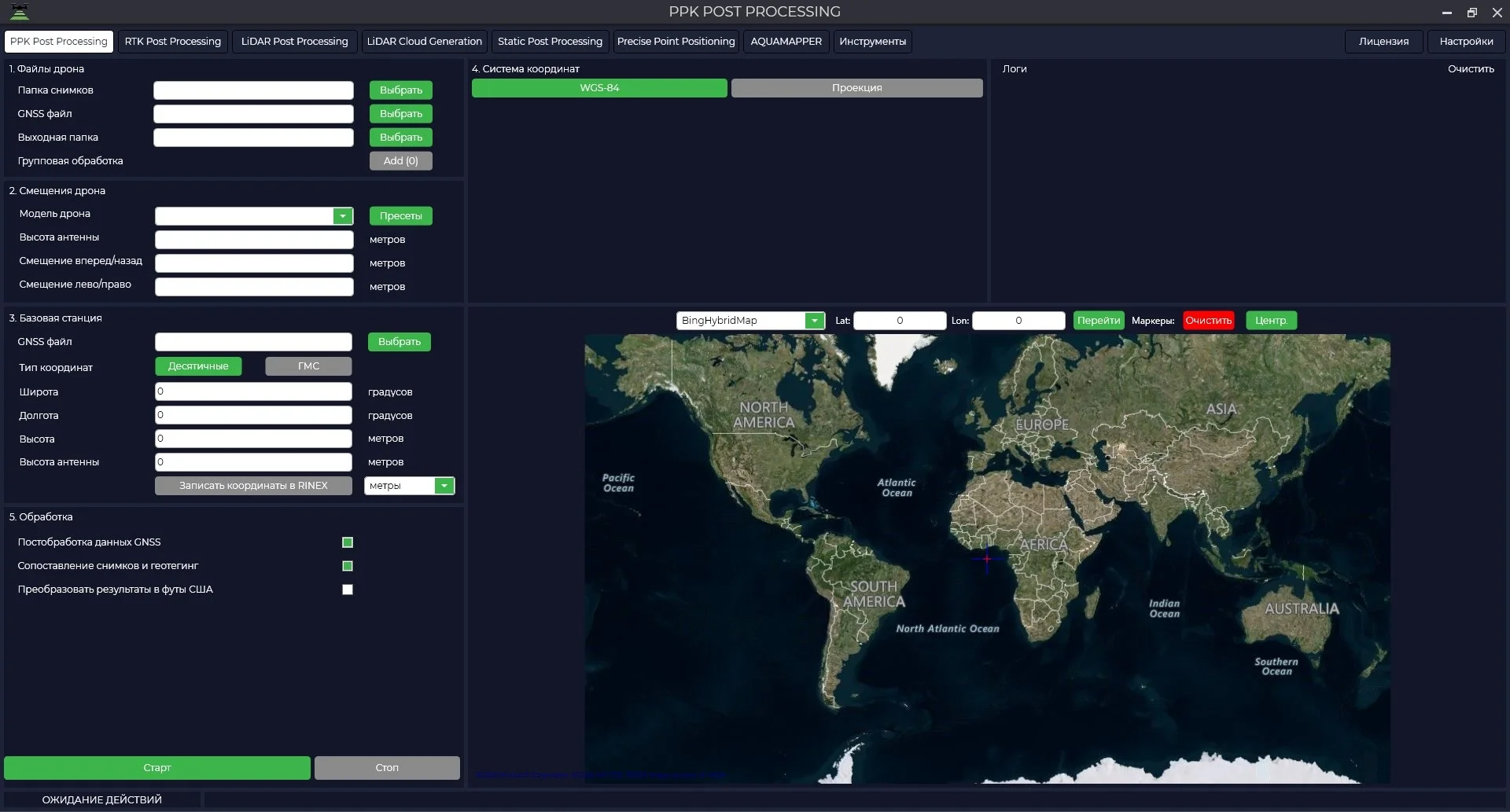Click Выбрать next to Папка снимков
The width and height of the screenshot is (1510, 812).
tap(400, 90)
